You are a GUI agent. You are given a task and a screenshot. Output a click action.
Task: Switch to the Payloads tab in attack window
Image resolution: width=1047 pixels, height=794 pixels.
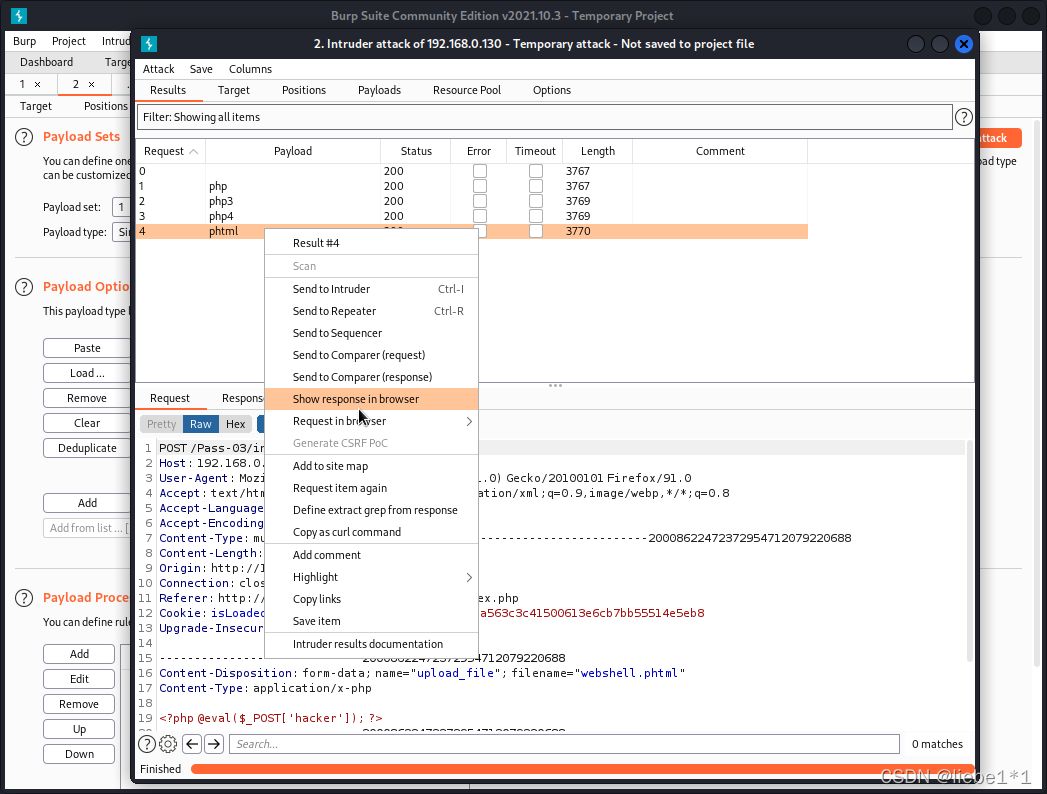point(379,90)
